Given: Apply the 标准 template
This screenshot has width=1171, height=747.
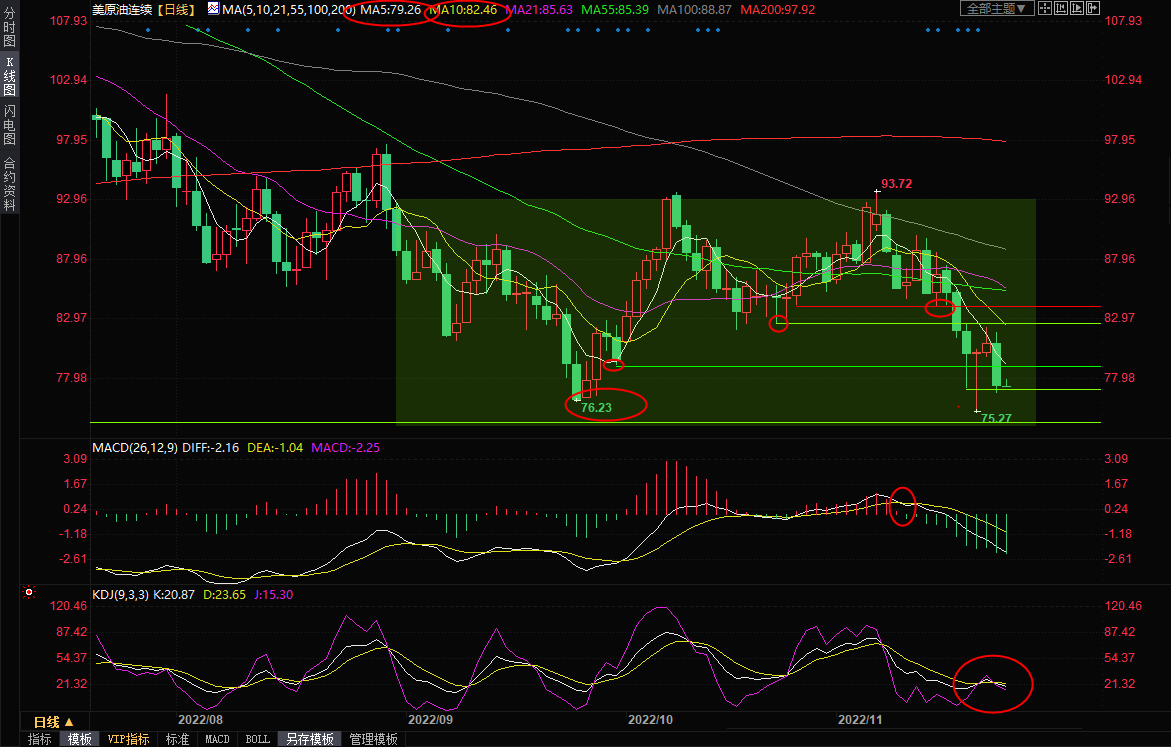Looking at the screenshot, I should [x=177, y=739].
